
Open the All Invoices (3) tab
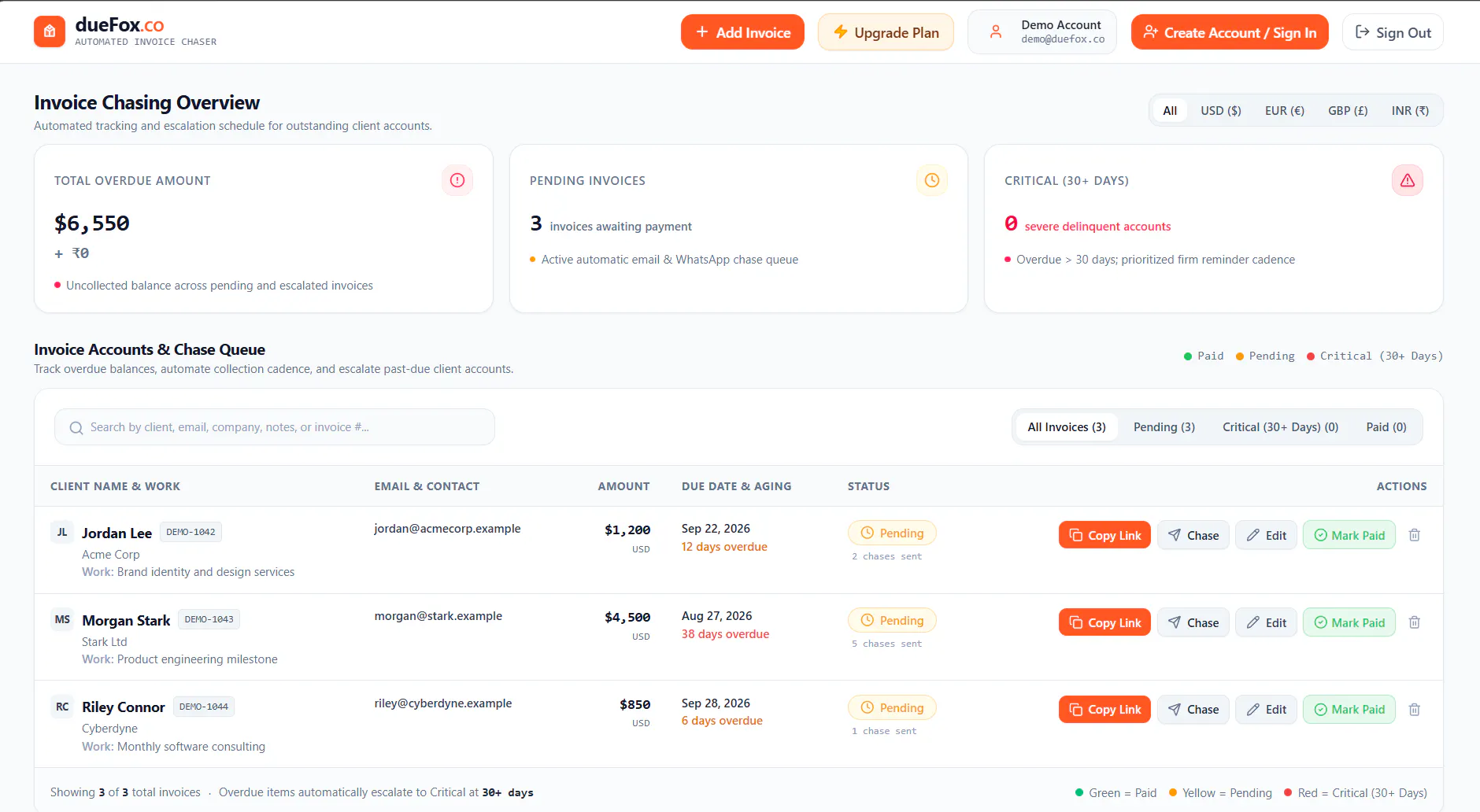[x=1067, y=427]
